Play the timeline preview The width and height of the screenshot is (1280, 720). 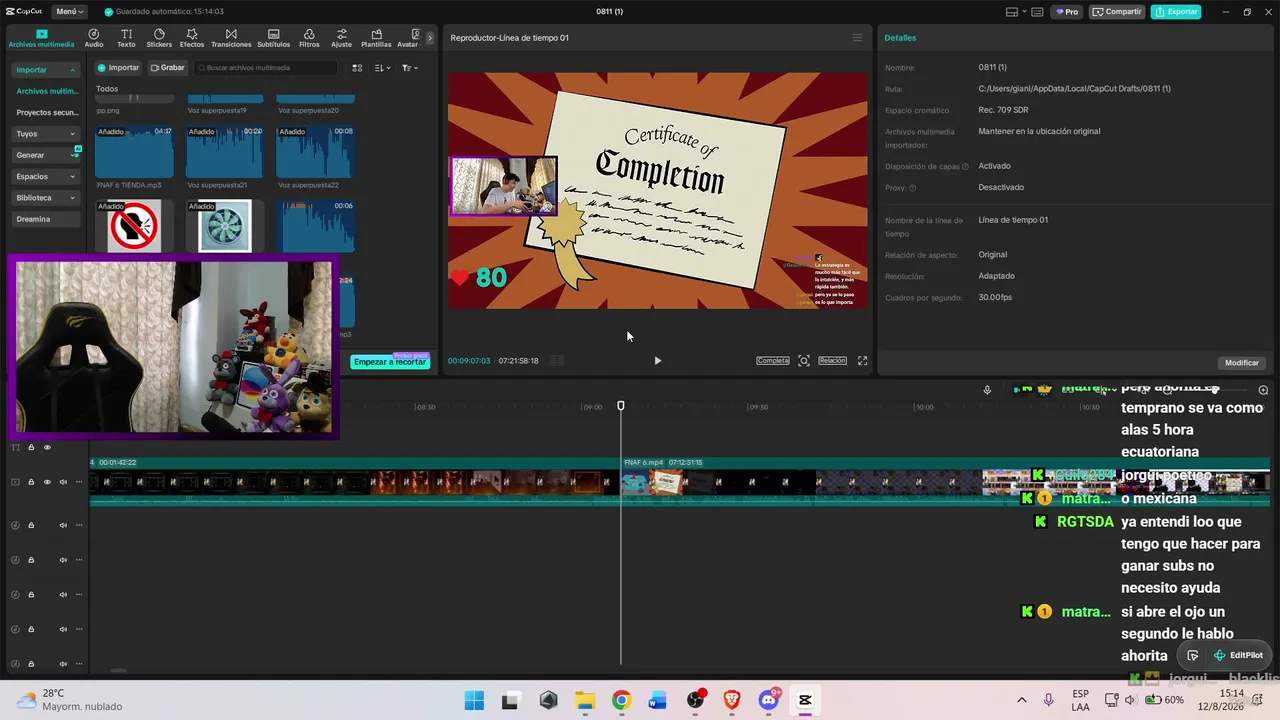click(657, 361)
